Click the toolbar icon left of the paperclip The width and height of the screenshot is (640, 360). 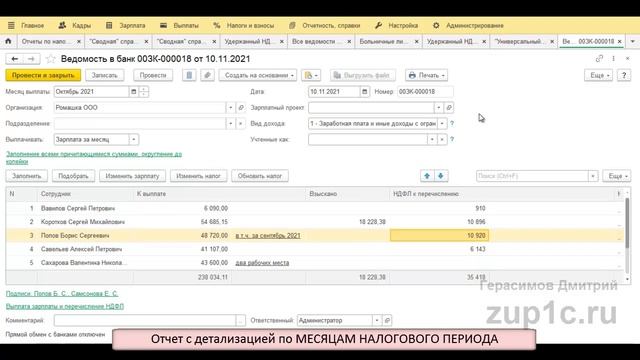pyautogui.click(x=189, y=76)
